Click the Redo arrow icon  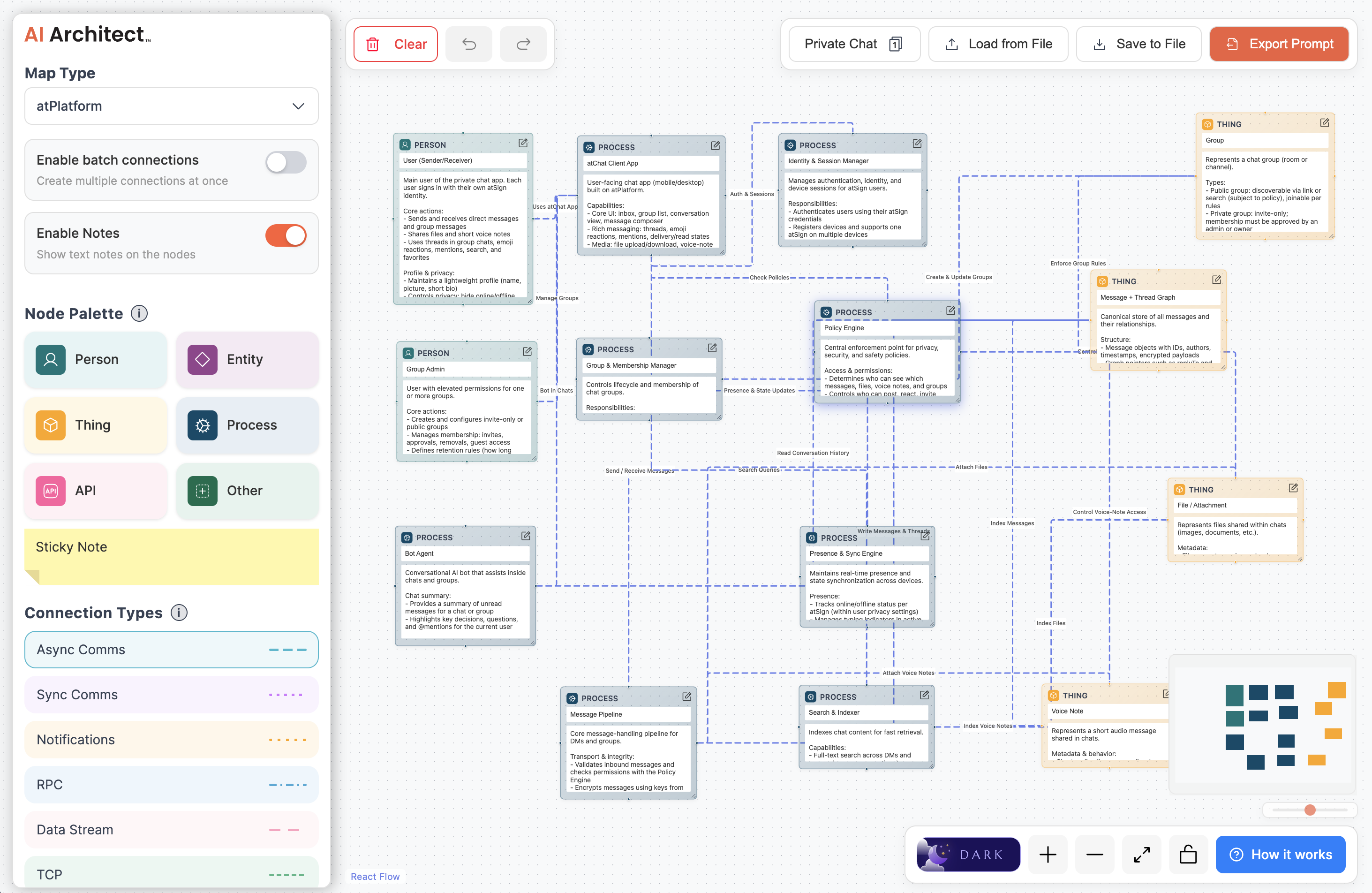click(523, 44)
